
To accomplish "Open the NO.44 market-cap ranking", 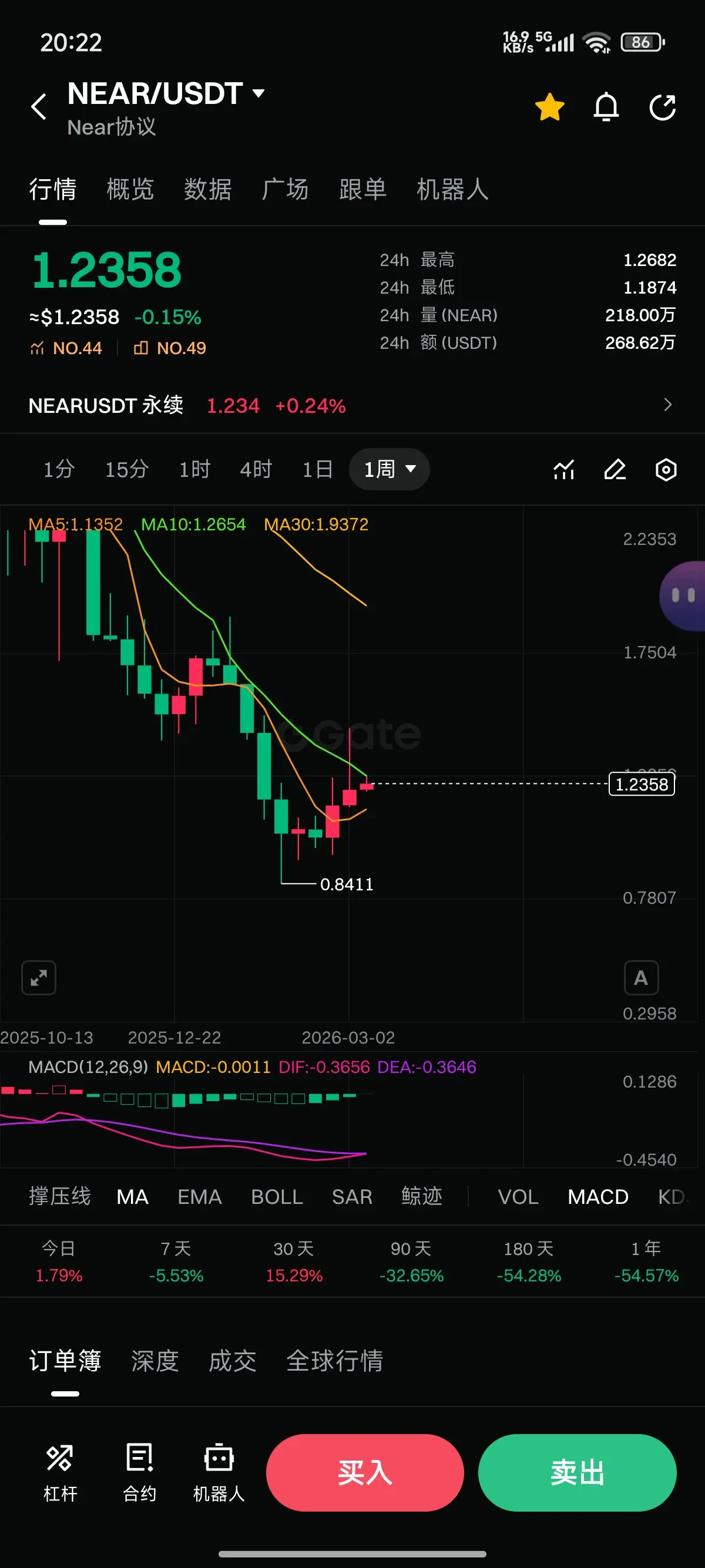I will click(x=66, y=348).
